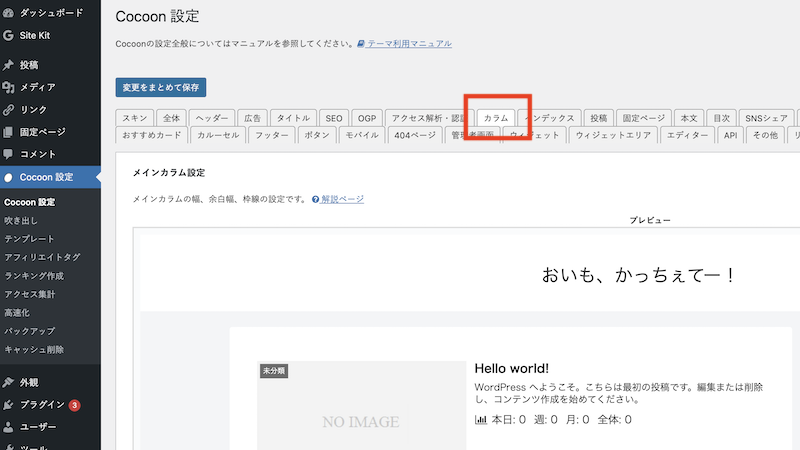
Task: Switch to SEO tab
Action: [x=334, y=118]
